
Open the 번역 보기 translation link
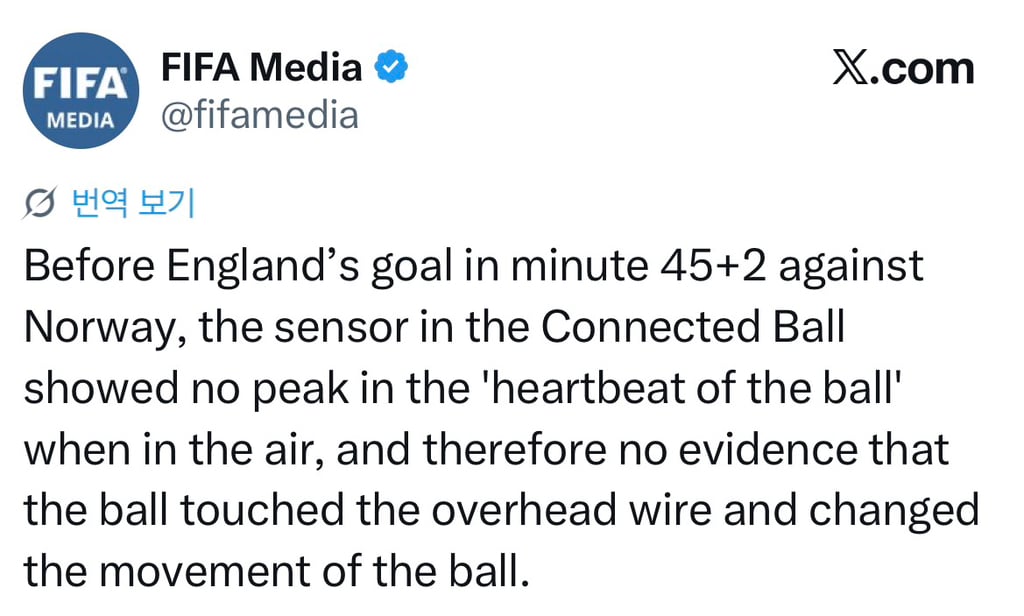click(x=133, y=203)
